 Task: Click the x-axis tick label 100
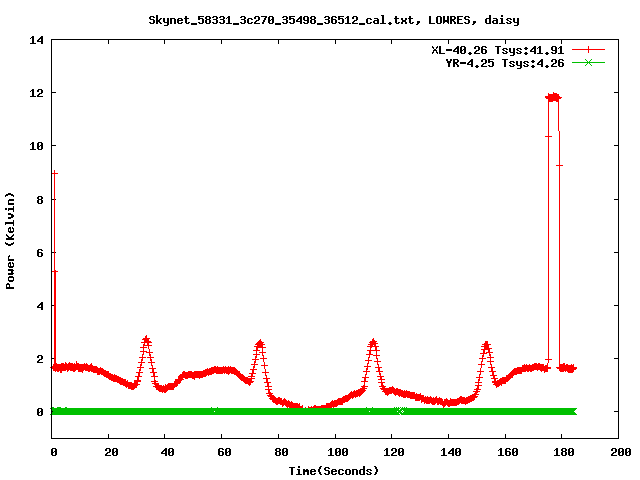coord(338,452)
